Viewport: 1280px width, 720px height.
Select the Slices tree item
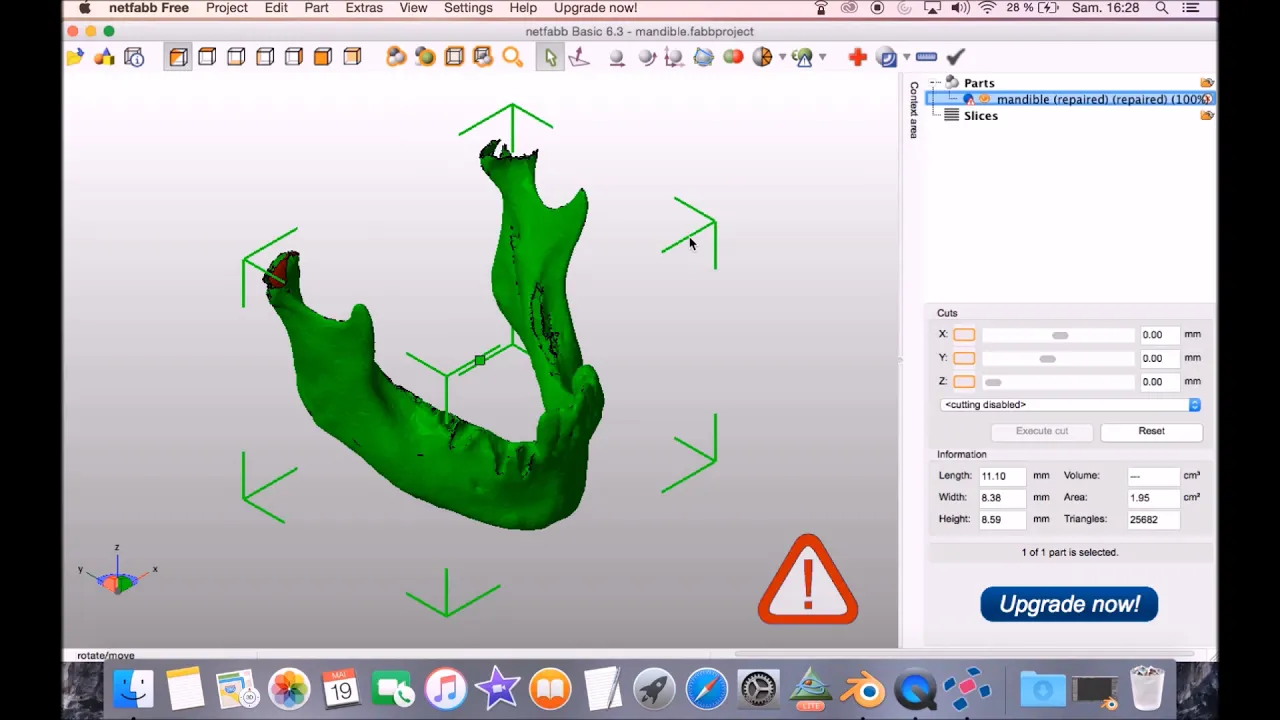(x=980, y=116)
